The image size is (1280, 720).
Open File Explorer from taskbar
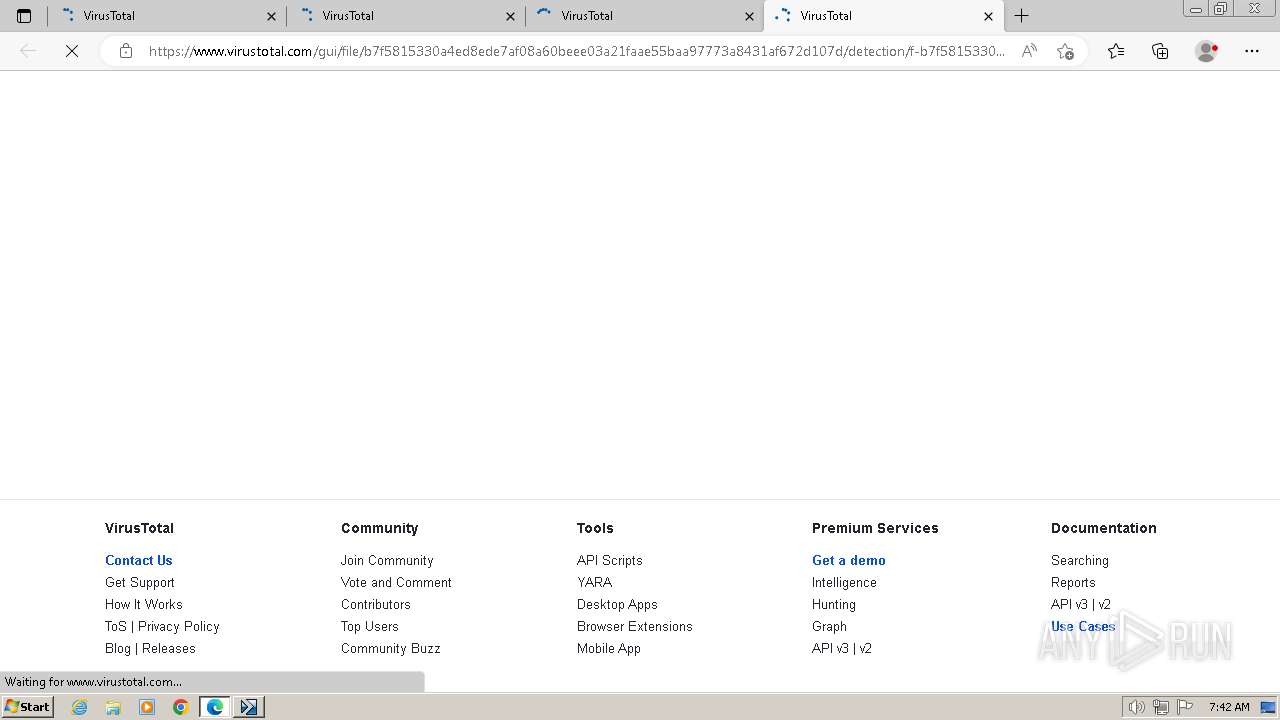(113, 707)
